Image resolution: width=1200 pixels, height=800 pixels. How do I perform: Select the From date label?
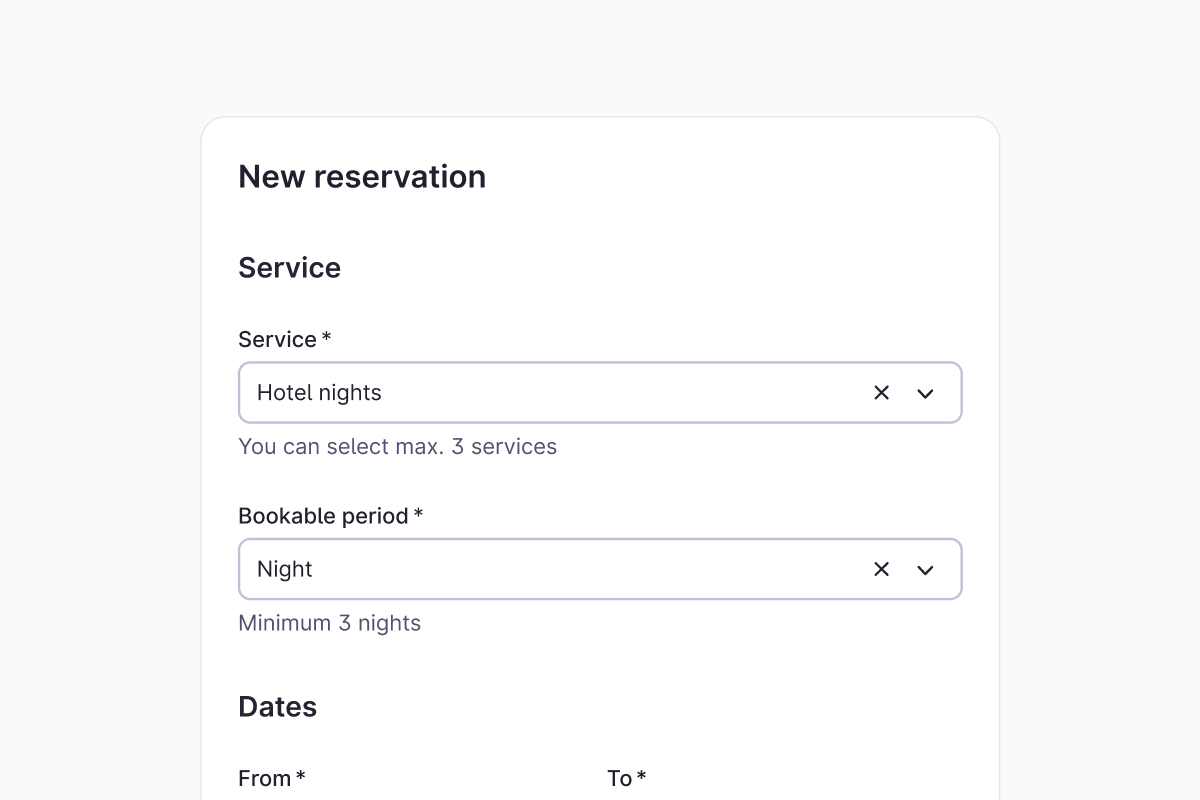tap(264, 778)
